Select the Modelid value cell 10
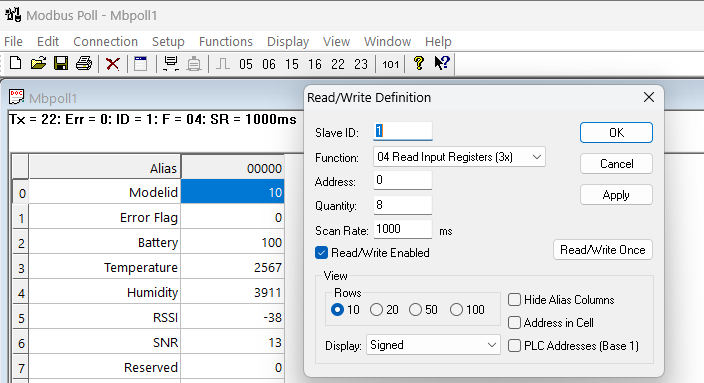 pyautogui.click(x=233, y=192)
